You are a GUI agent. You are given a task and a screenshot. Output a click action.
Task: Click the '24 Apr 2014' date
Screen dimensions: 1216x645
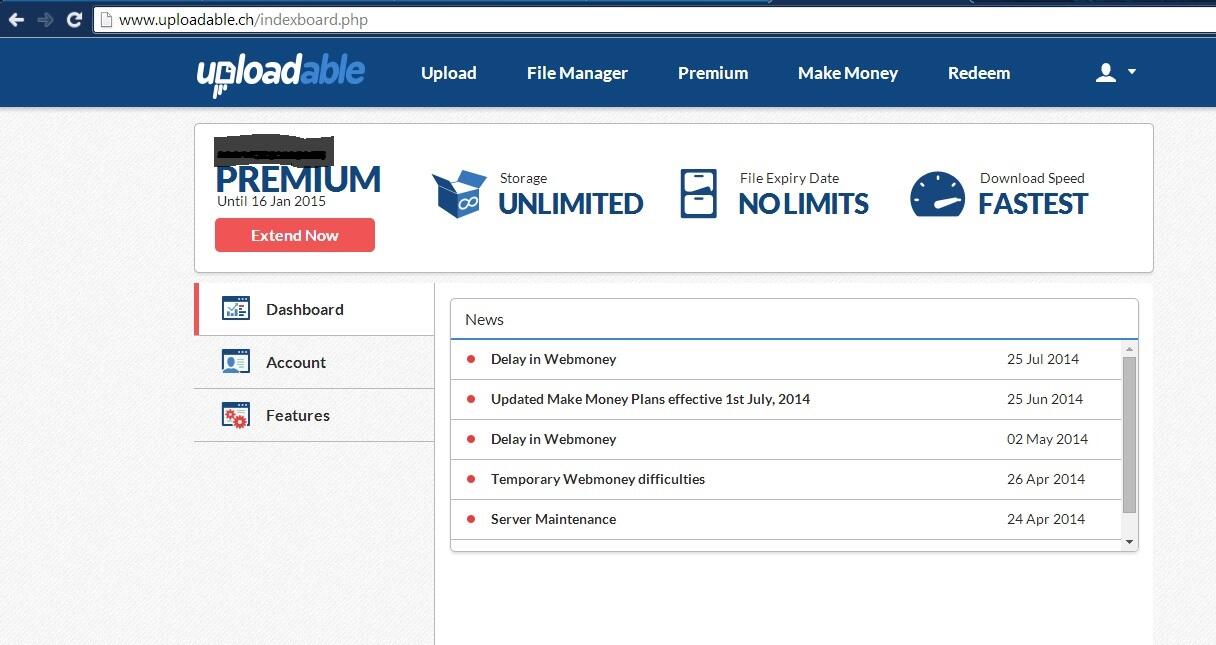tap(1046, 519)
